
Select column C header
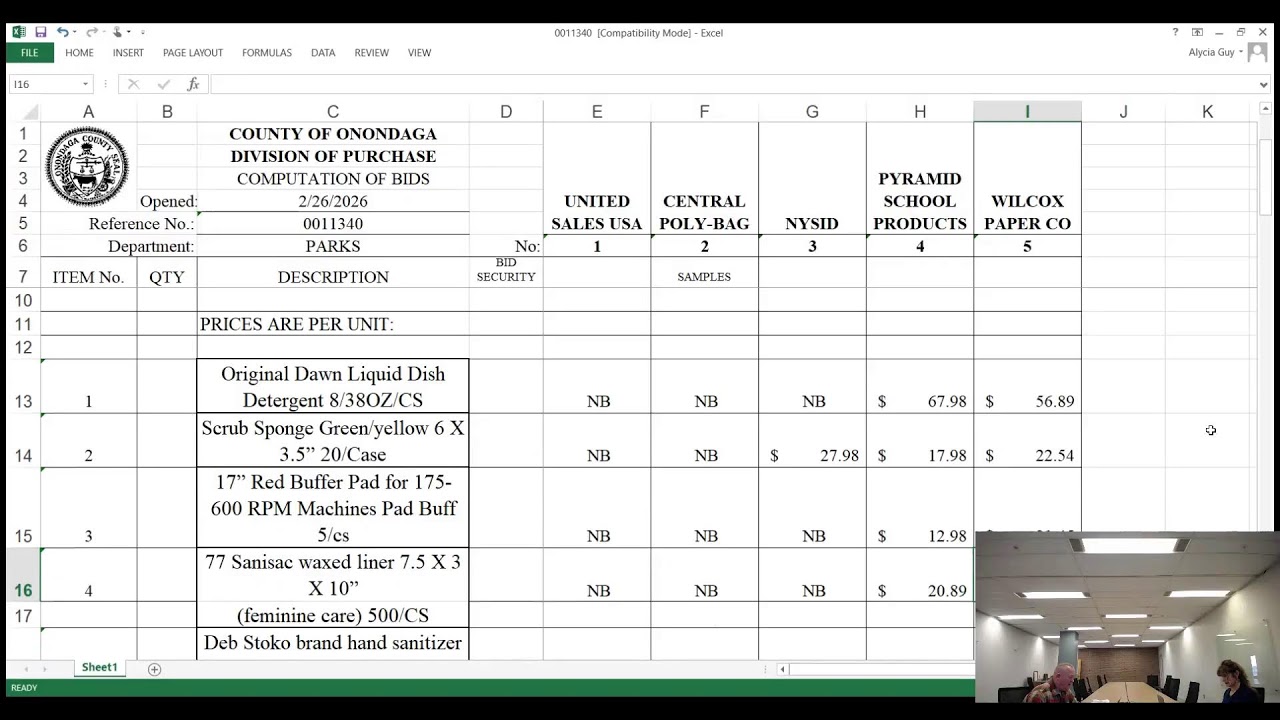click(333, 112)
